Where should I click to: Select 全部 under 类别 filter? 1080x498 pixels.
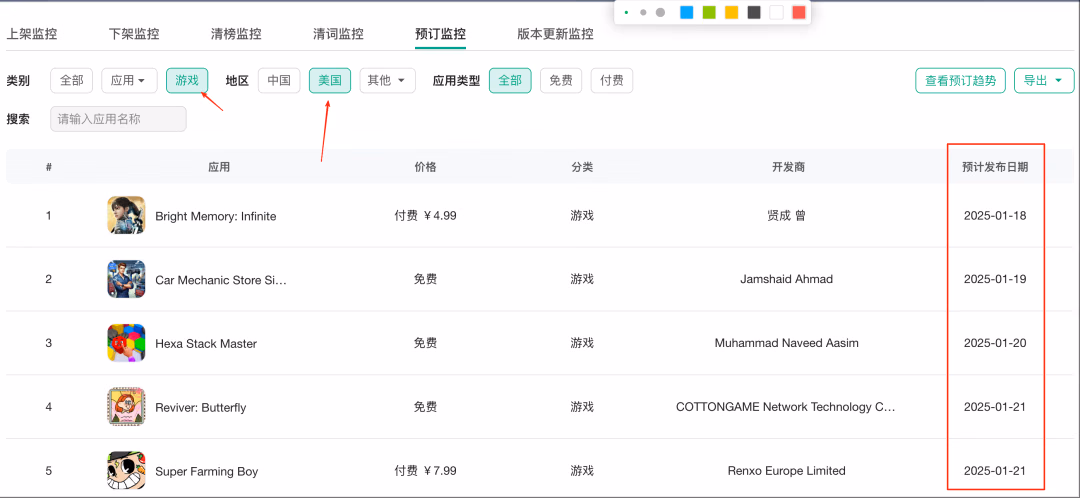pos(72,81)
